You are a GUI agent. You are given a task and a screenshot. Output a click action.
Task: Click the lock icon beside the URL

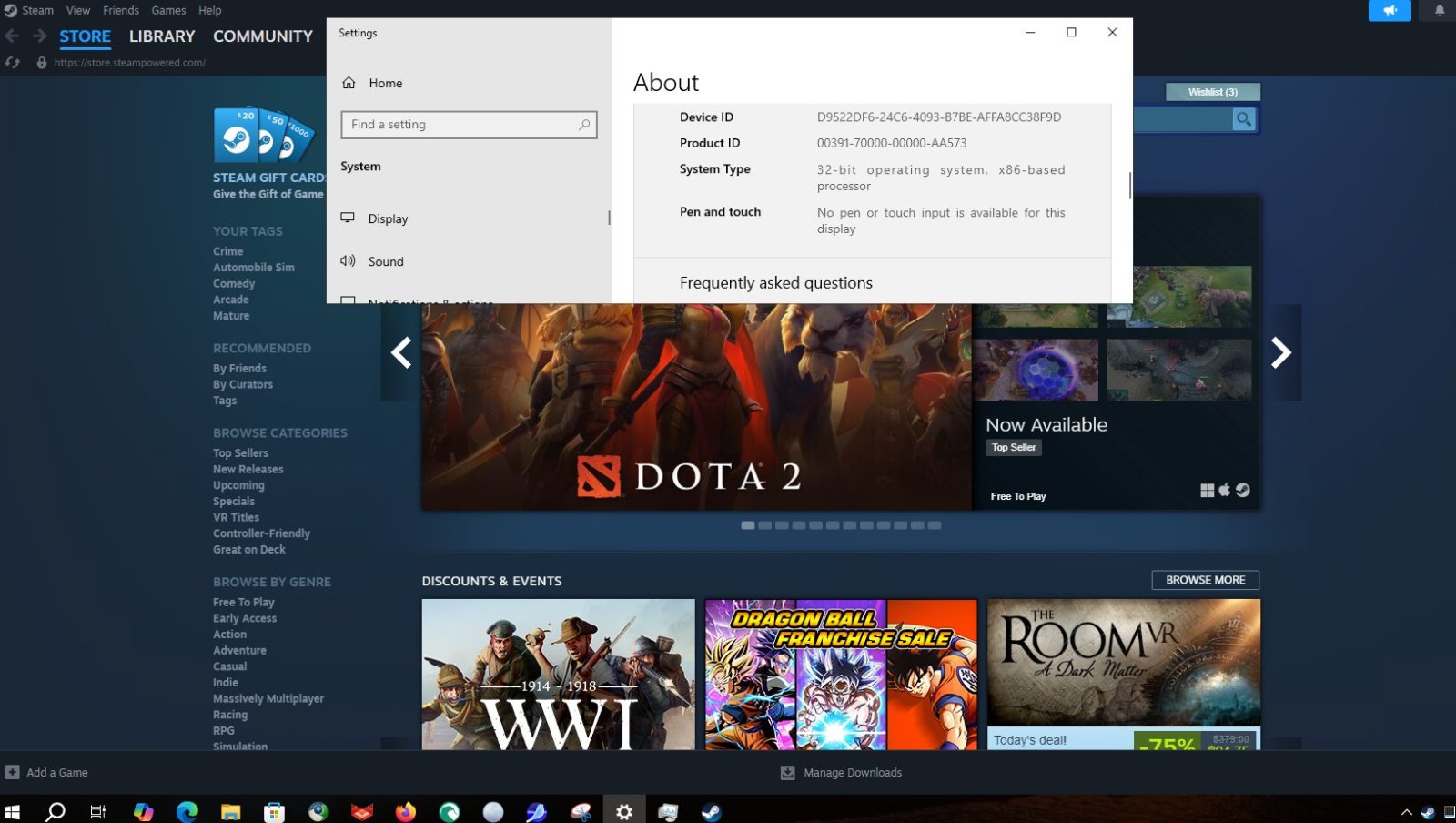coord(42,63)
